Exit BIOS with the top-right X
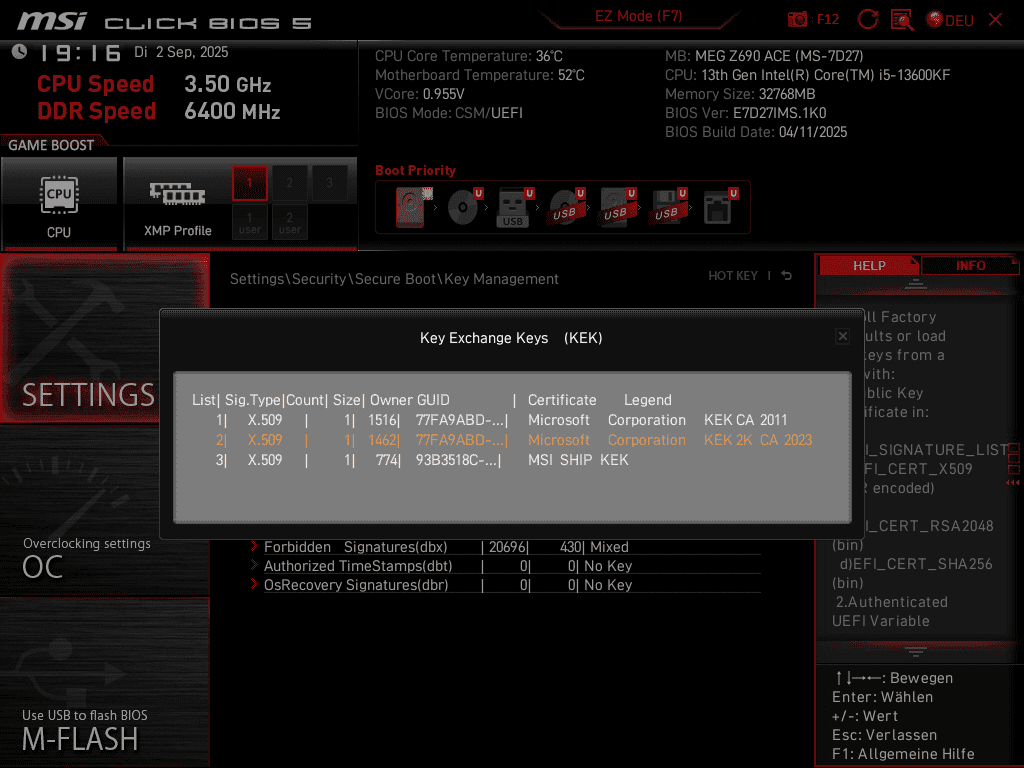The height and width of the screenshot is (768, 1024). [x=995, y=20]
